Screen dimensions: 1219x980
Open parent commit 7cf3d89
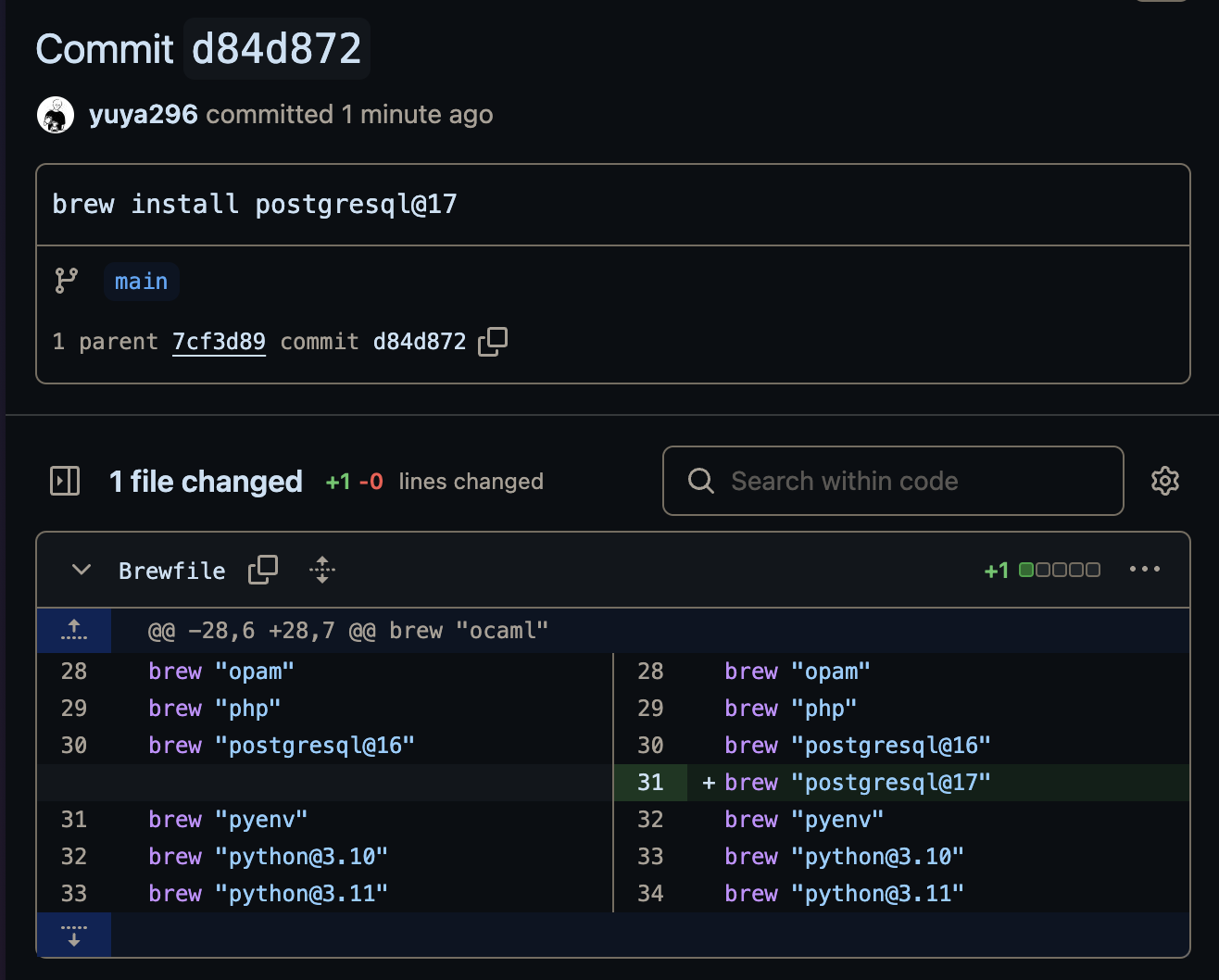pos(220,342)
